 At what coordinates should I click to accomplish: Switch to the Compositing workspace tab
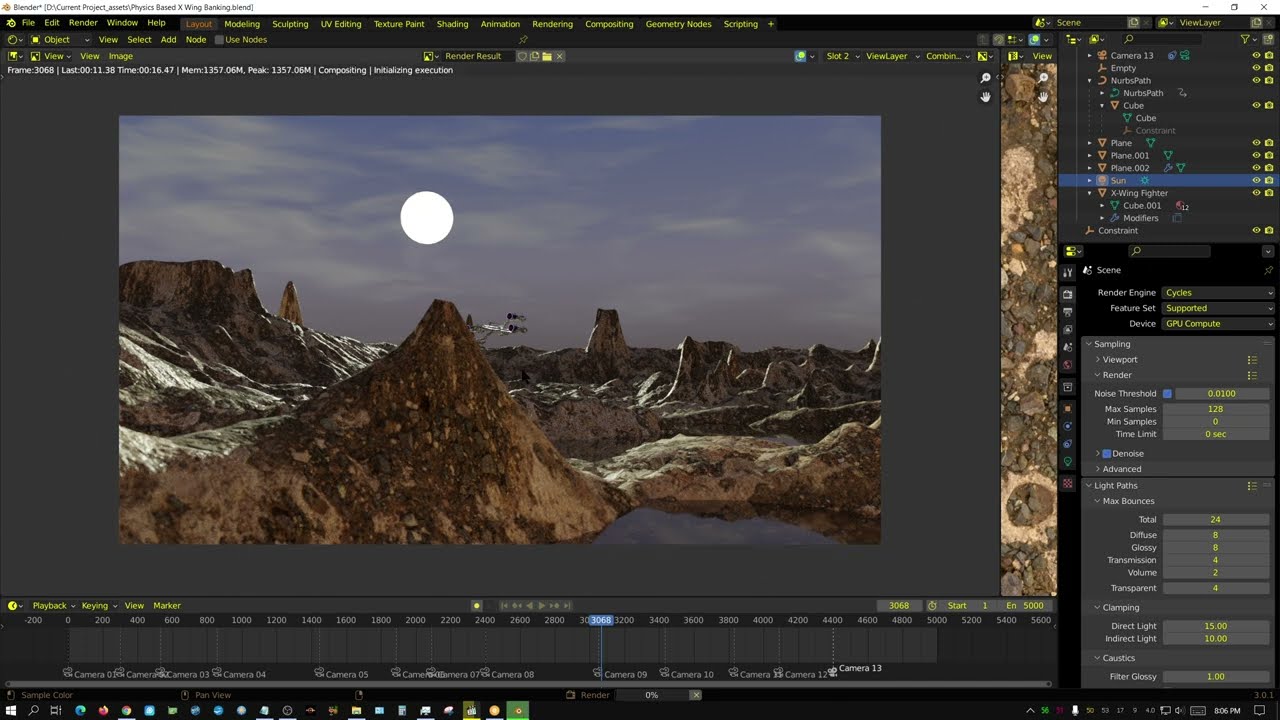click(x=609, y=24)
